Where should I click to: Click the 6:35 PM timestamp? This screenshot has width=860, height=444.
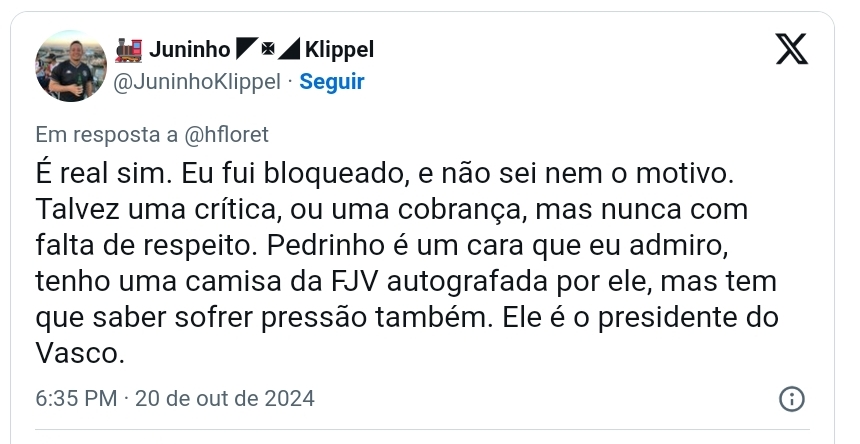pos(76,398)
